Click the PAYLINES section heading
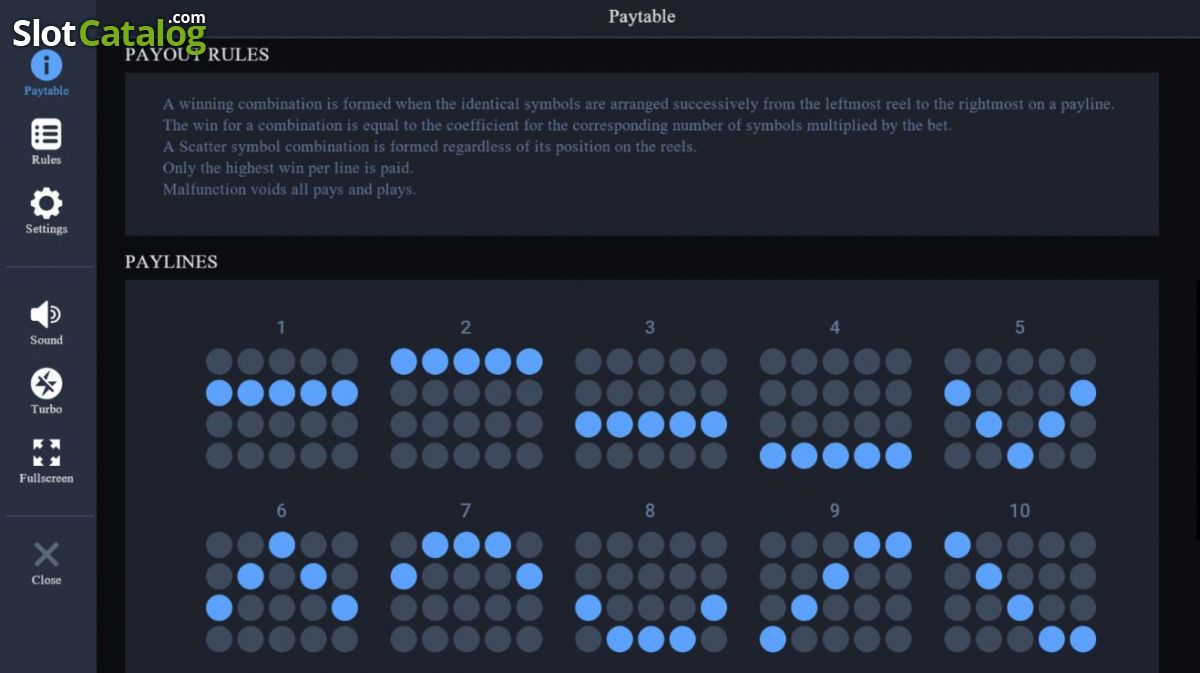1200x673 pixels. [x=171, y=262]
